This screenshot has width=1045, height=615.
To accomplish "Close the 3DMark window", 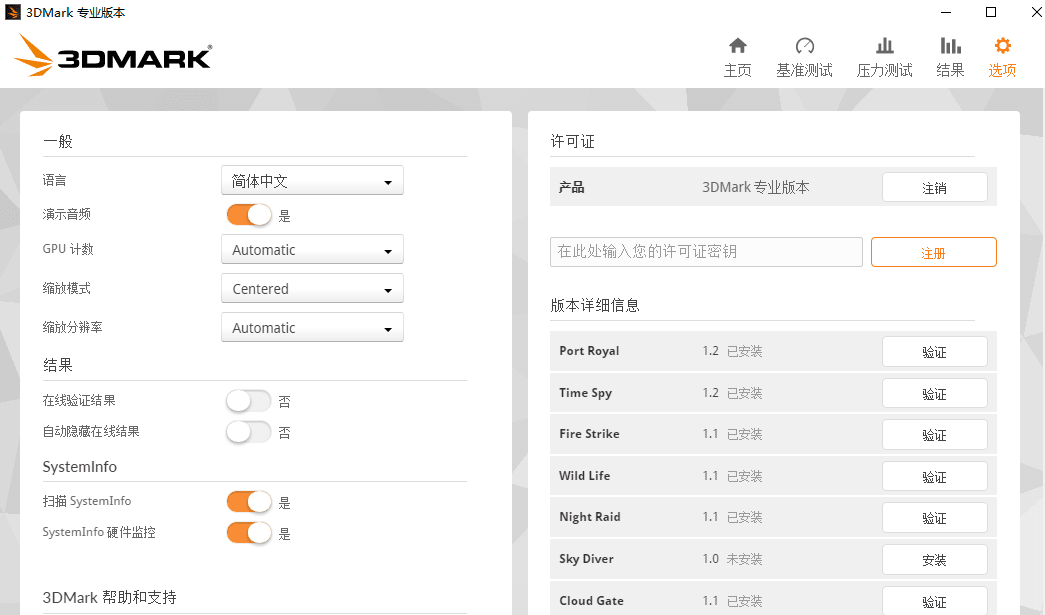I will click(1036, 12).
